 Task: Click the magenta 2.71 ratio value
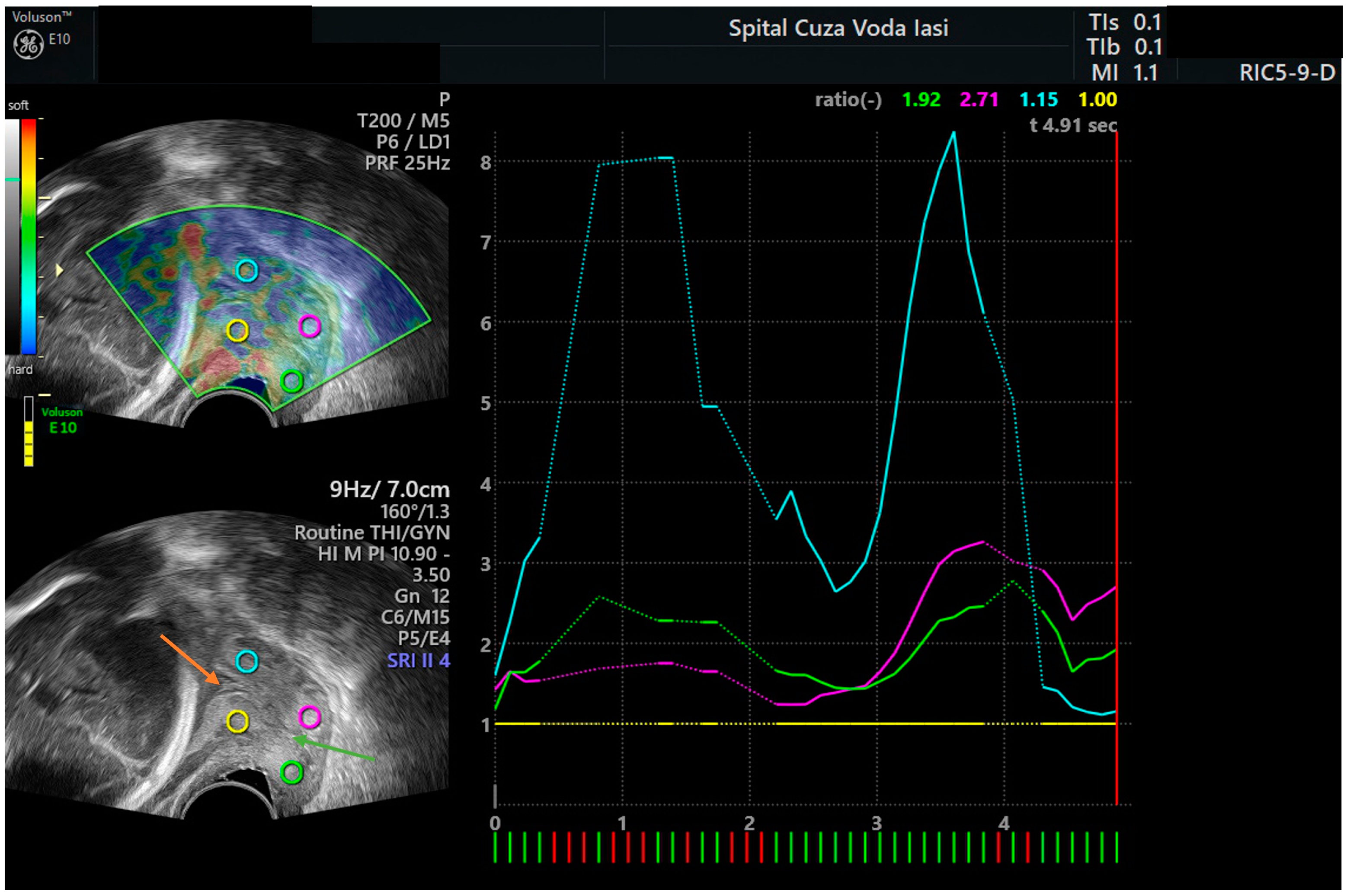978,100
